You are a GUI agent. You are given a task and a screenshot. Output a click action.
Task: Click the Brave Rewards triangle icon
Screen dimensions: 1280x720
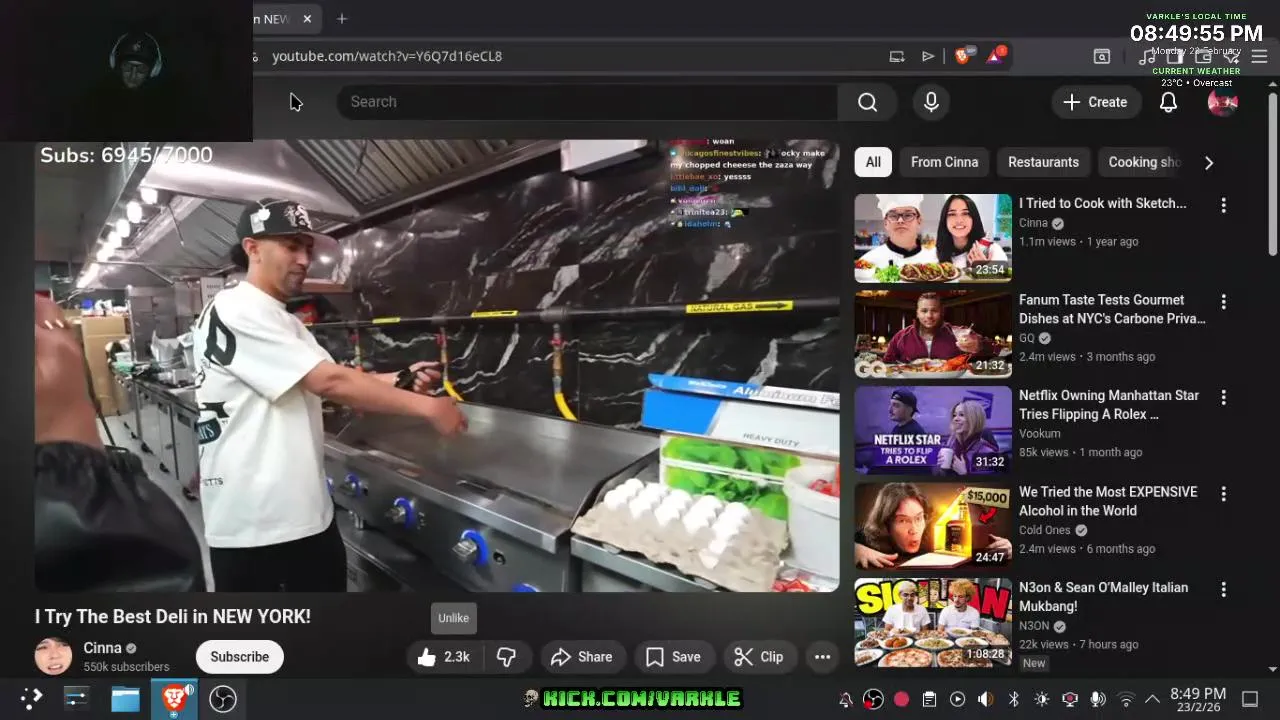pos(995,56)
